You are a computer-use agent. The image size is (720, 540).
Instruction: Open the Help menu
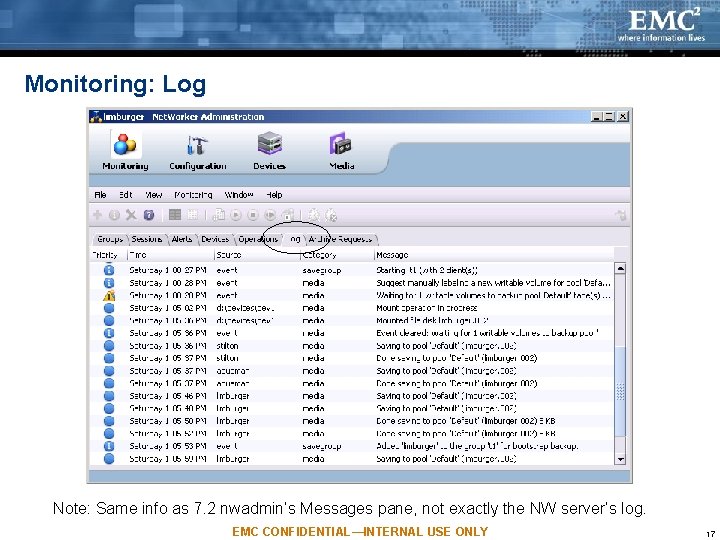tap(274, 195)
